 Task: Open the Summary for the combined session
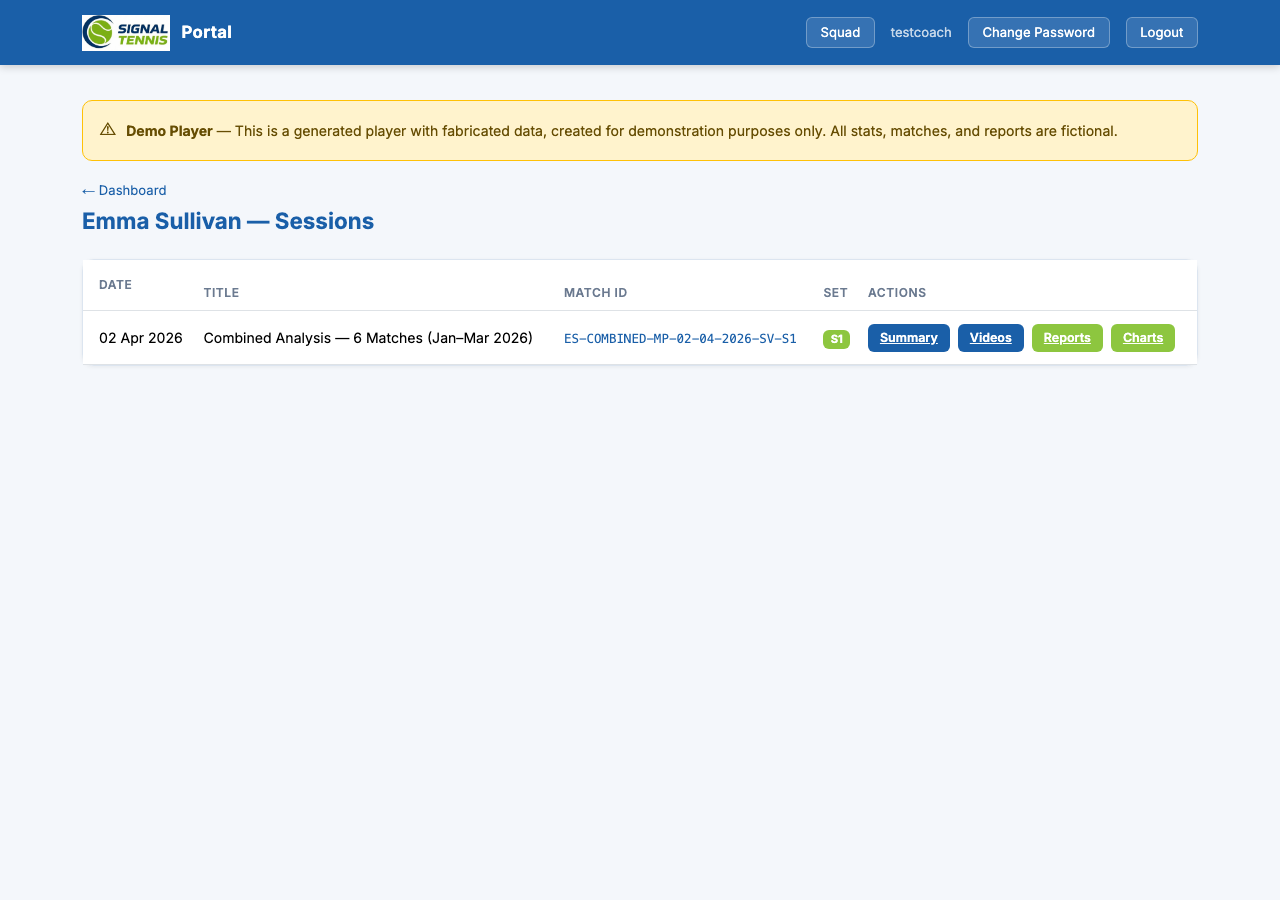pyautogui.click(x=908, y=338)
